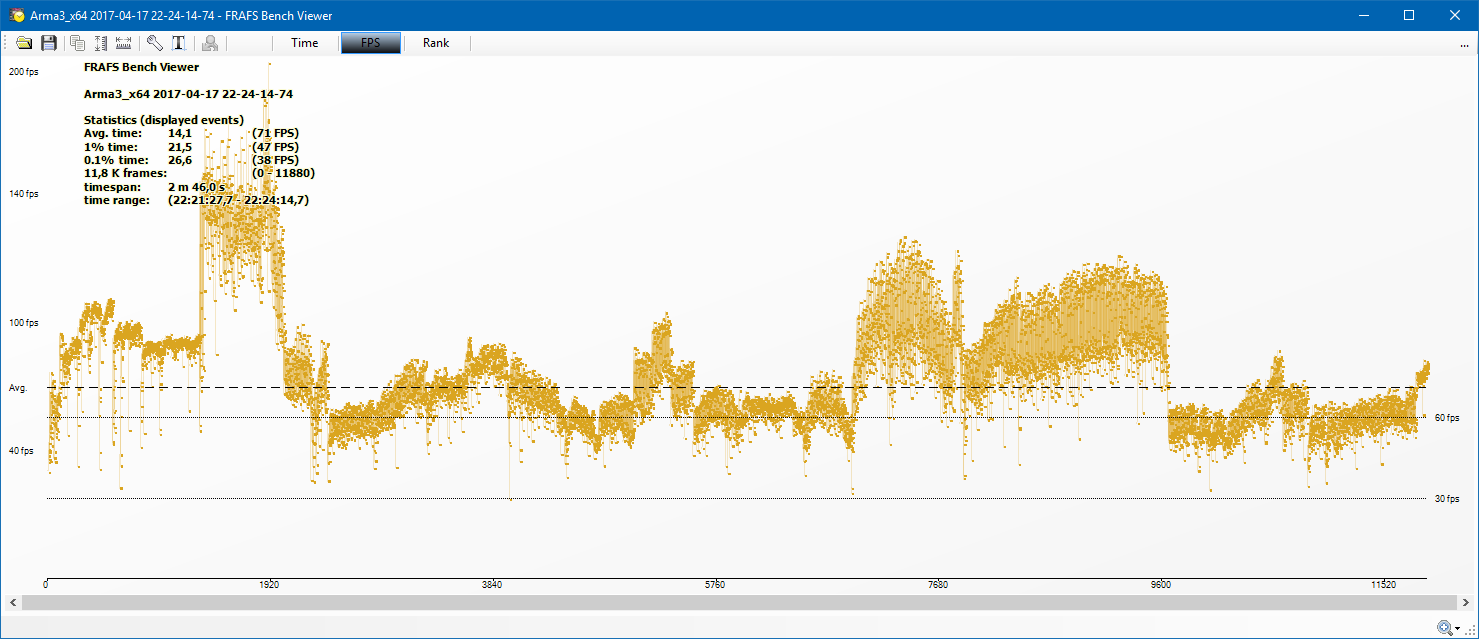Click the horizontal scrollbar thumb

[737, 603]
